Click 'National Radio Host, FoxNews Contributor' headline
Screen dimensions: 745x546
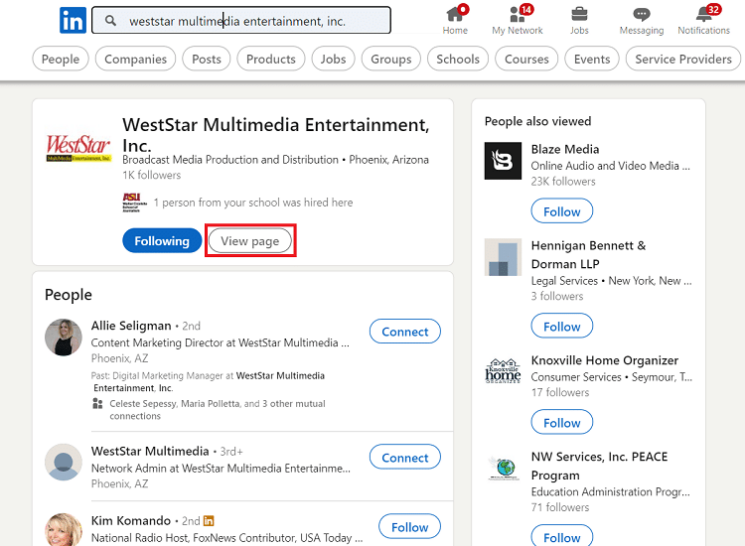coord(227,538)
